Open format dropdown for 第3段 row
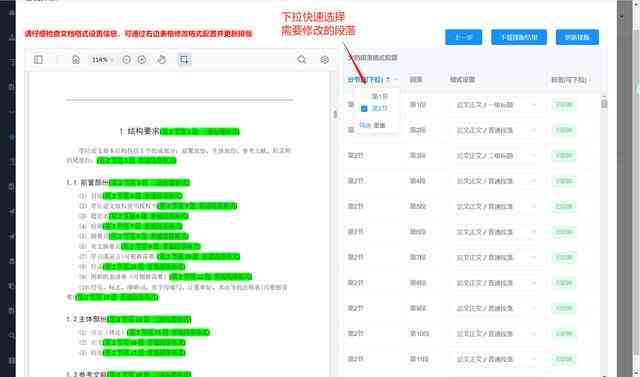This screenshot has width=640, height=377. [495, 156]
